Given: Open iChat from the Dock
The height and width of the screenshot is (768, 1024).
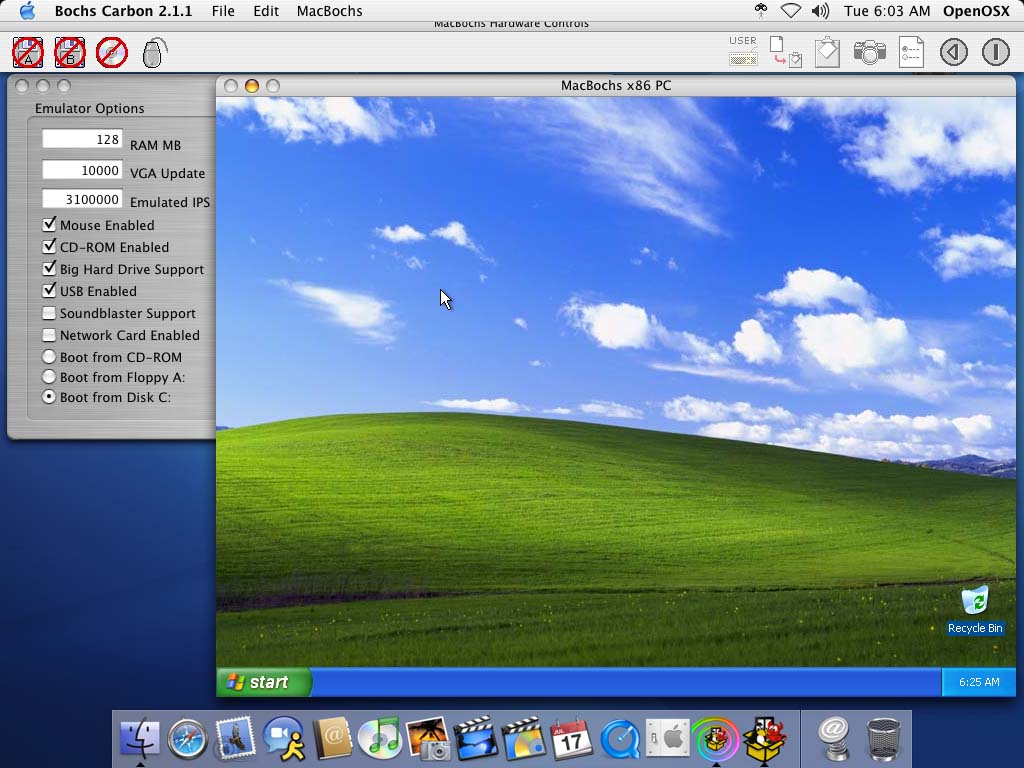Looking at the screenshot, I should pyautogui.click(x=283, y=739).
